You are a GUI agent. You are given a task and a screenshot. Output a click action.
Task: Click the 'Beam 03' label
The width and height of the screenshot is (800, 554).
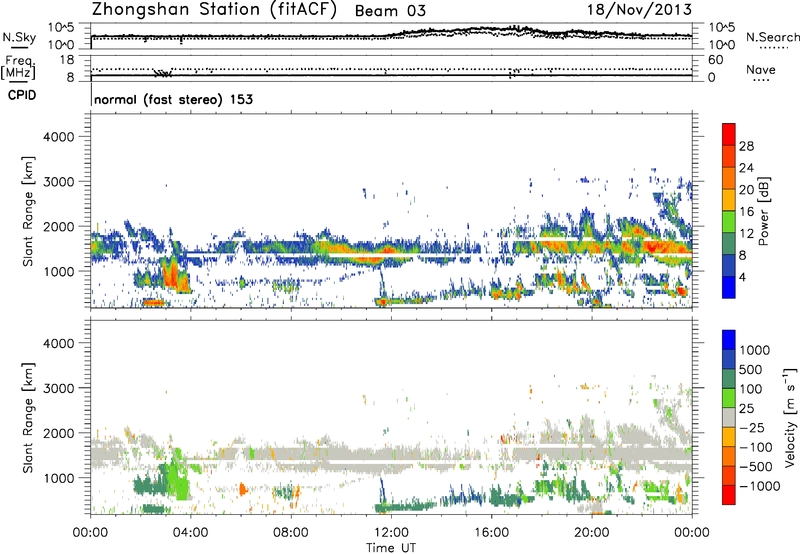[390, 11]
